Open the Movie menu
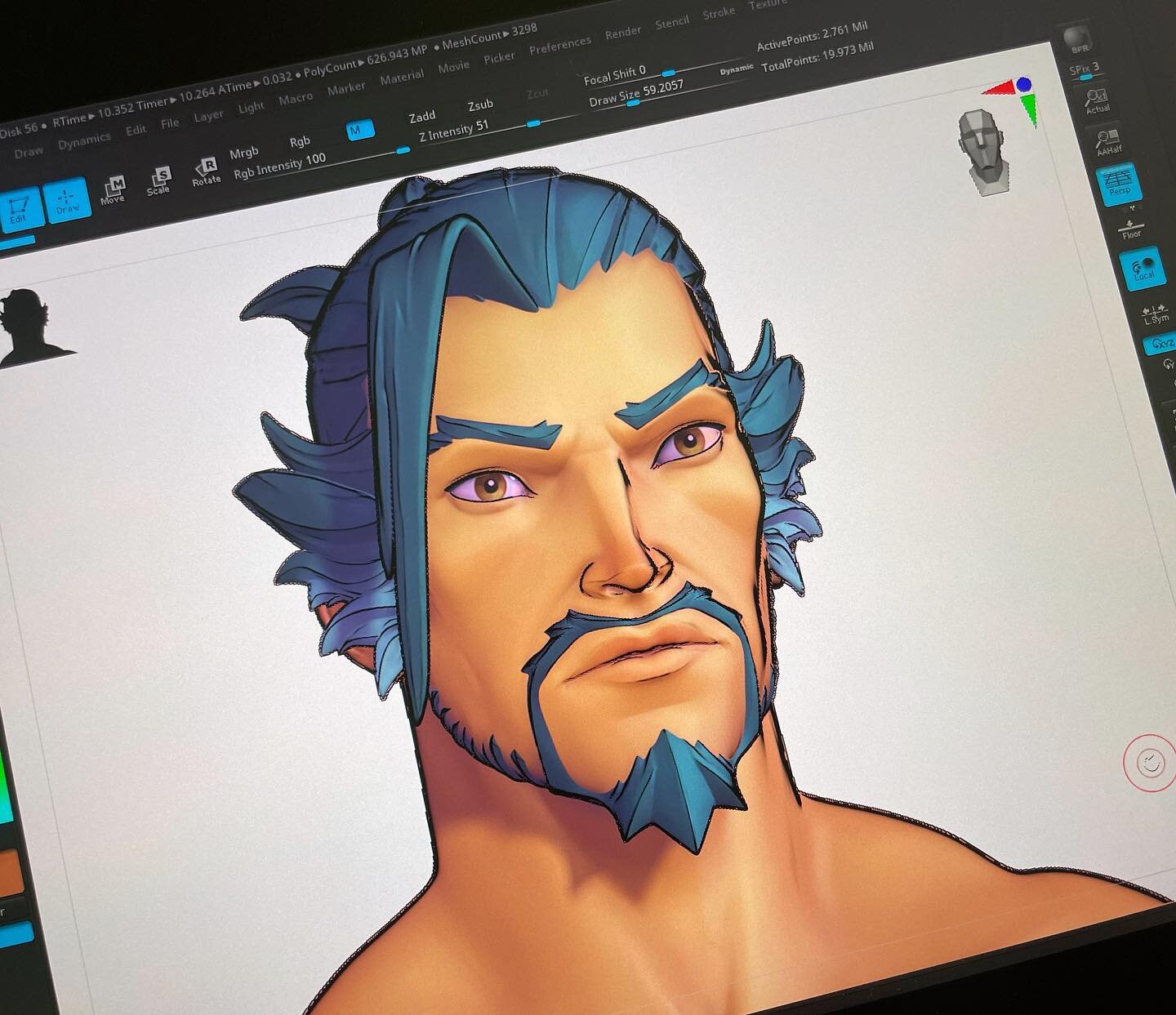Screen dimensions: 1176x1015 click(453, 67)
